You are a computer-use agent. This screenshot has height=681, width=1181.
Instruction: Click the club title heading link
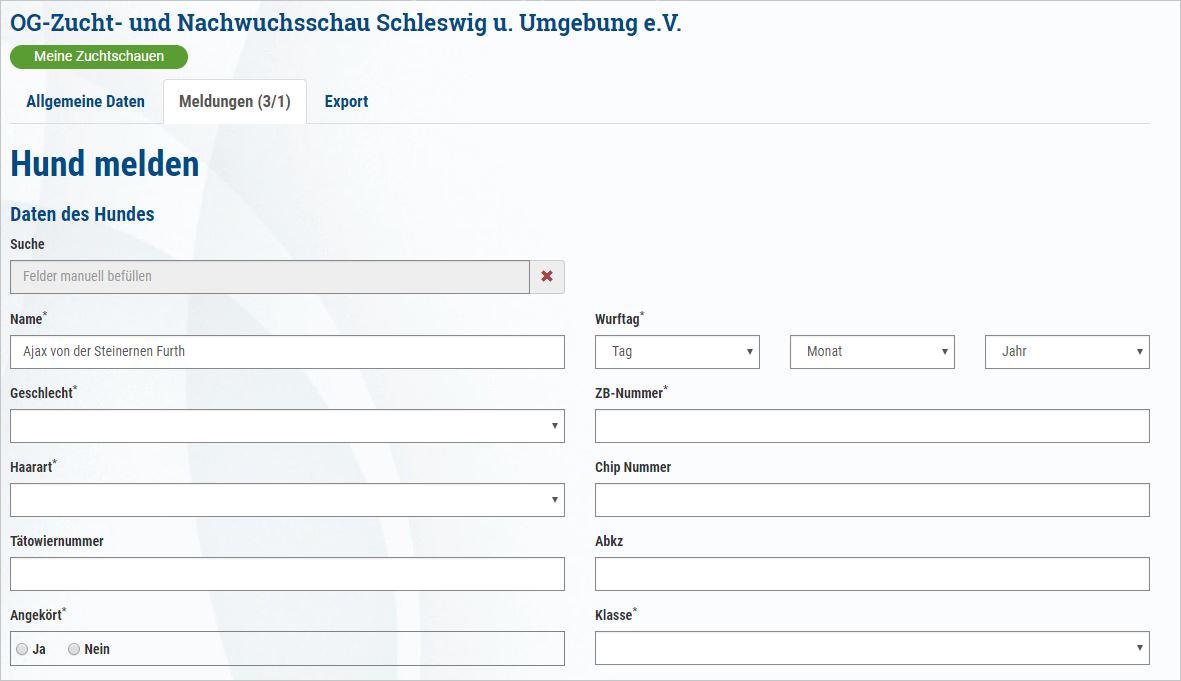(346, 23)
